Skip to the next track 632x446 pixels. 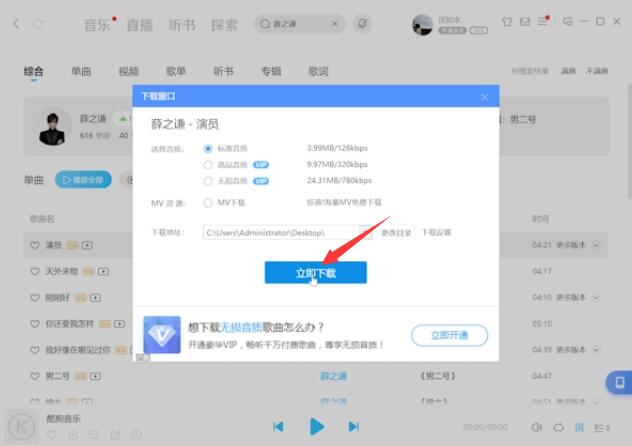[353, 427]
